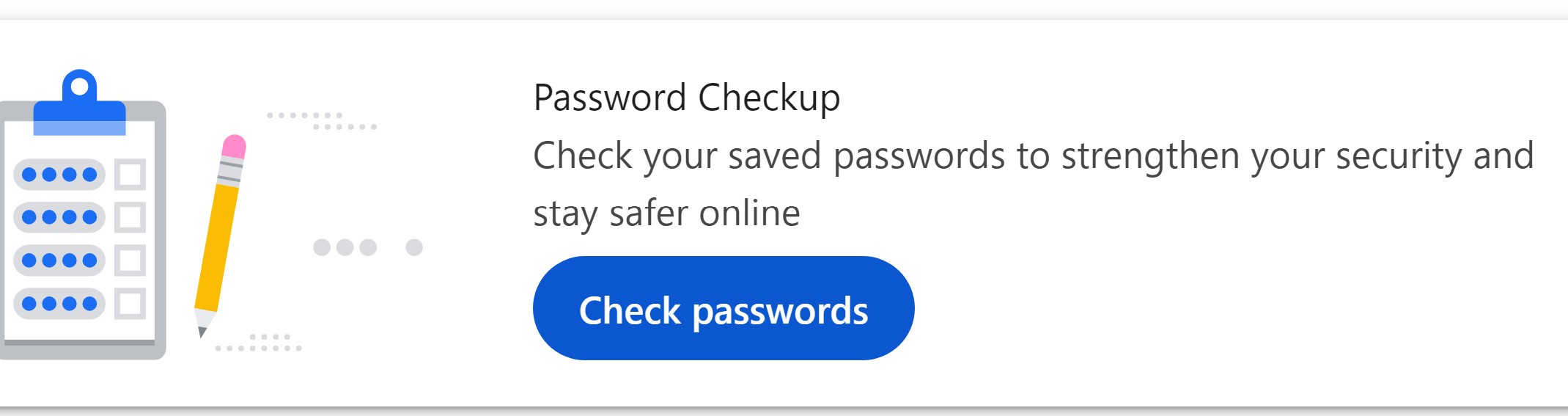
Task: Click the pink eraser on the pencil
Action: (234, 146)
